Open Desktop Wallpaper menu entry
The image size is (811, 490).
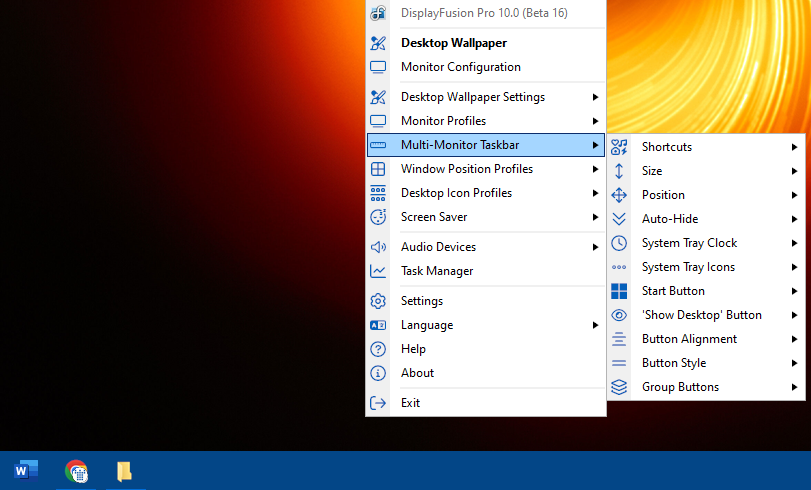[486, 43]
